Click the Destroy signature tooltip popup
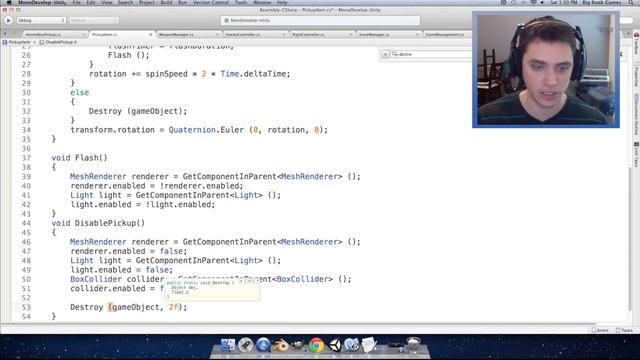 point(212,289)
